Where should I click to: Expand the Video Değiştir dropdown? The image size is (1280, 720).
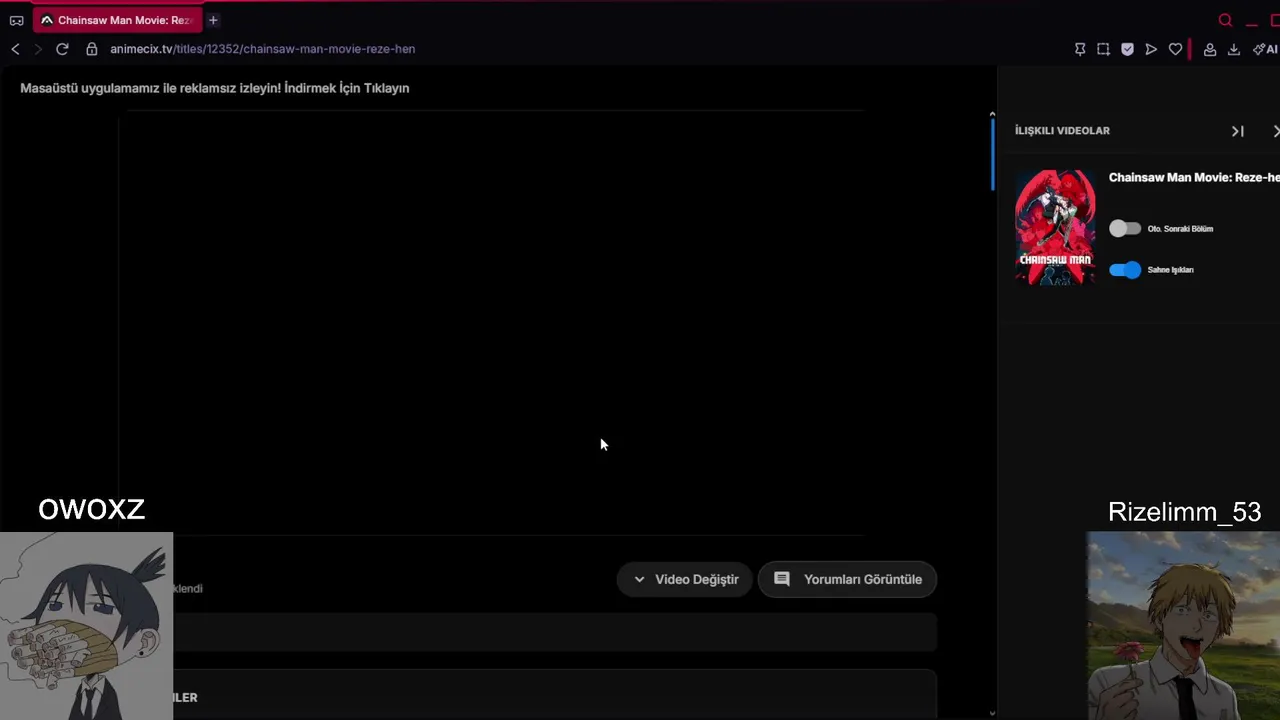click(685, 579)
